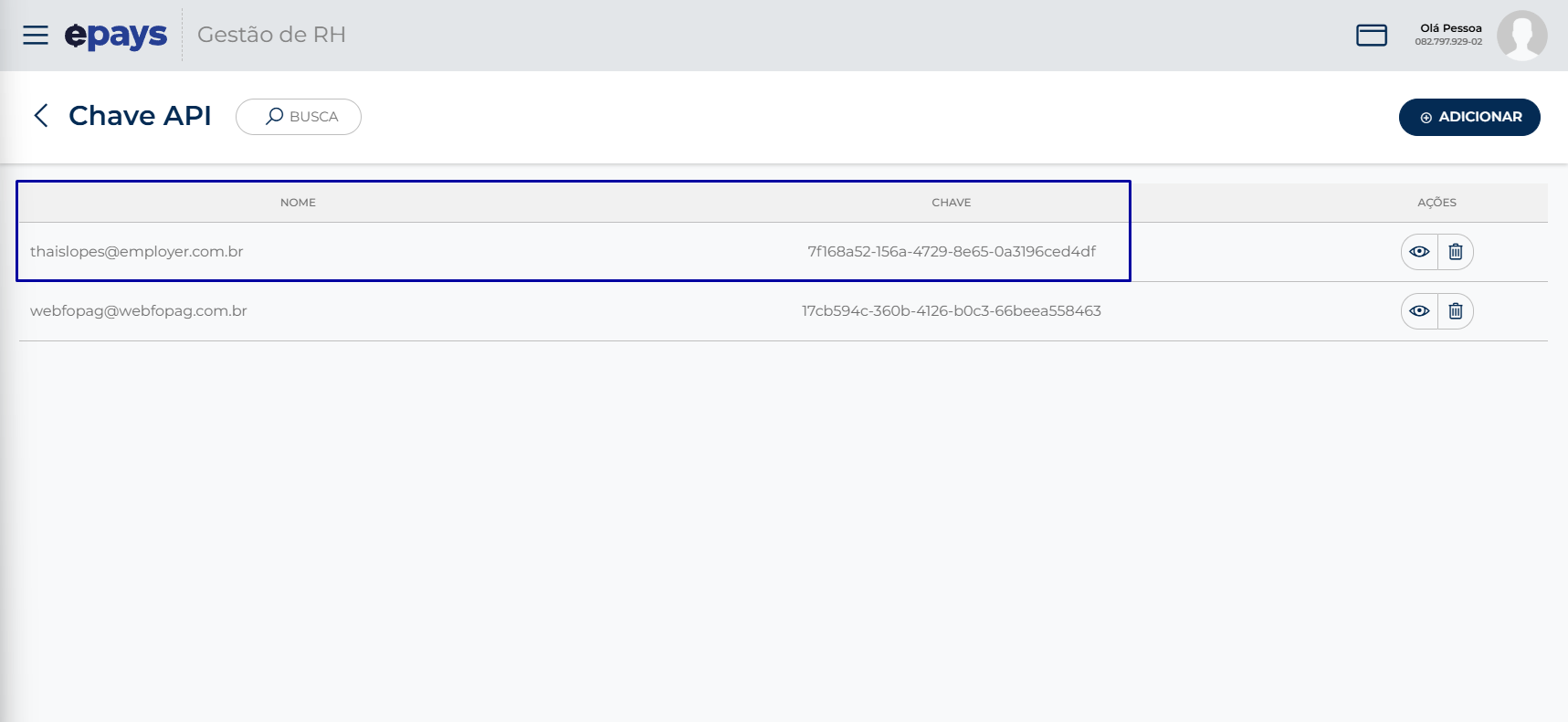This screenshot has height=722, width=1568.
Task: Select the webfopag@webfopag.com.br name cell
Action: point(139,311)
